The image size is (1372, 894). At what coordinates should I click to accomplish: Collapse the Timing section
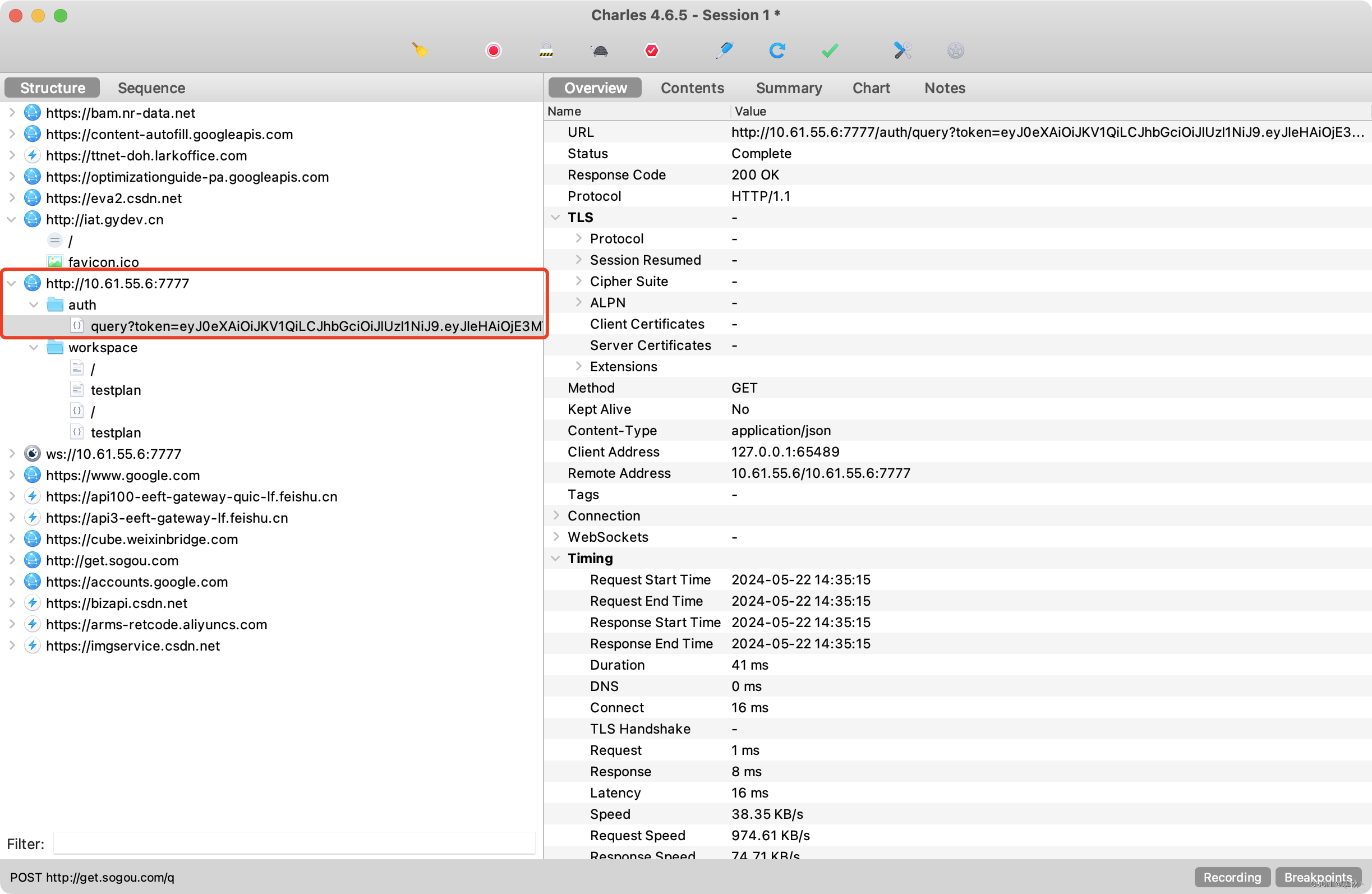point(556,558)
